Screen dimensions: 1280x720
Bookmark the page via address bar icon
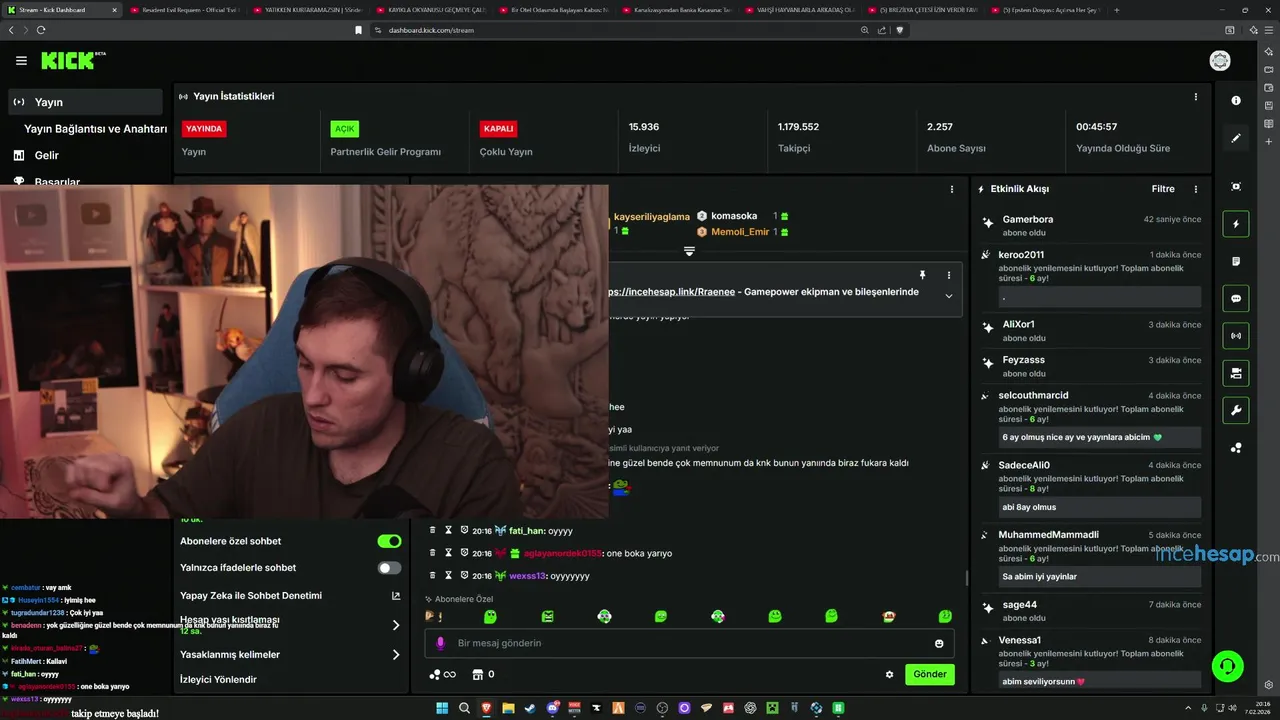tap(358, 30)
